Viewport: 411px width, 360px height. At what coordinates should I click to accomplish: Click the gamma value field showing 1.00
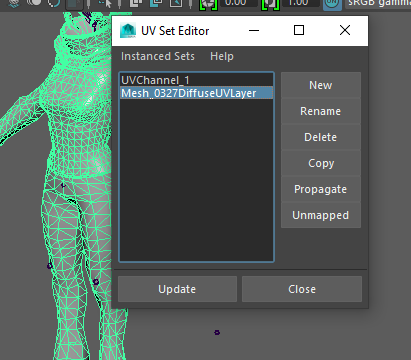coord(300,3)
